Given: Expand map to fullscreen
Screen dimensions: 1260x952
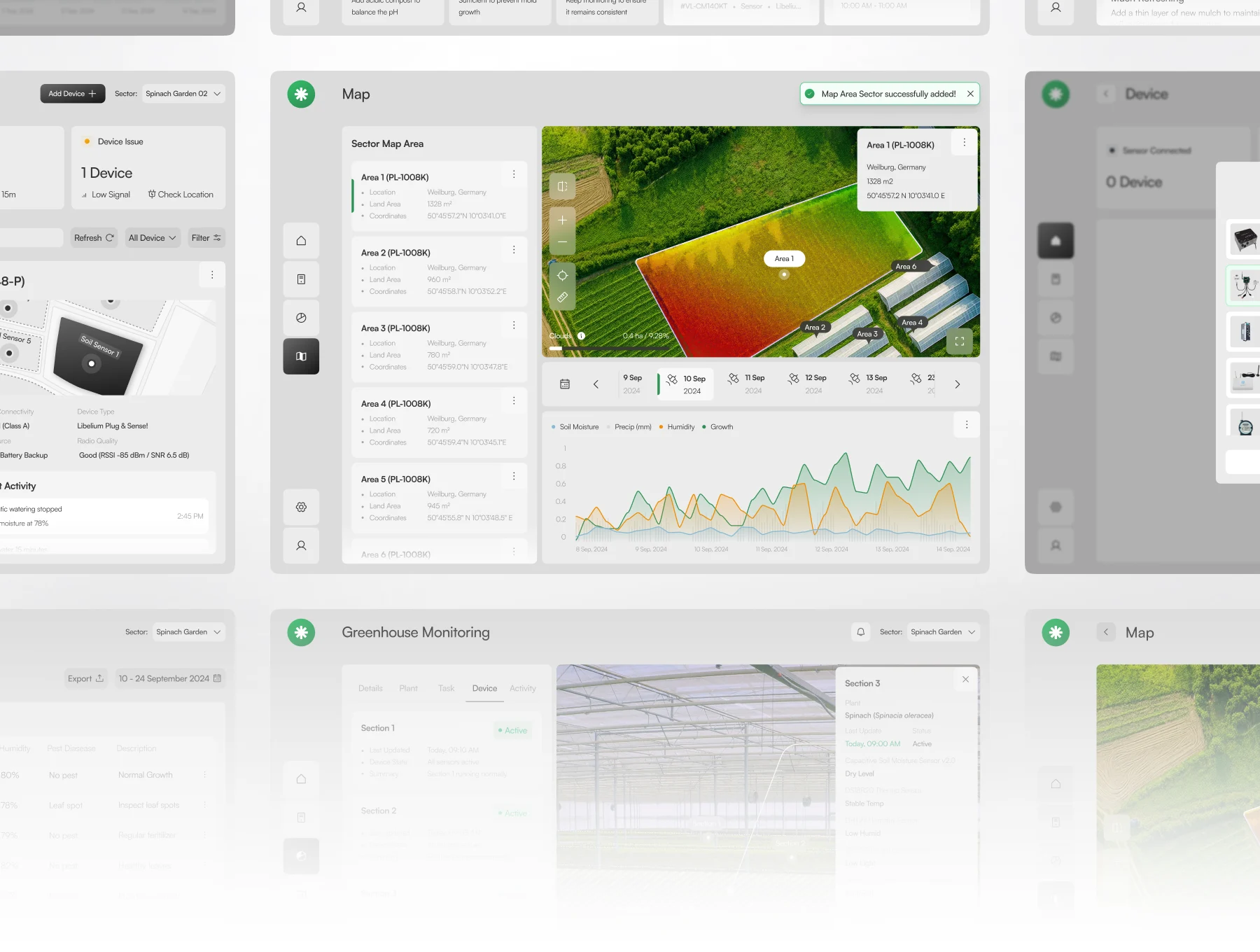Looking at the screenshot, I should (960, 342).
